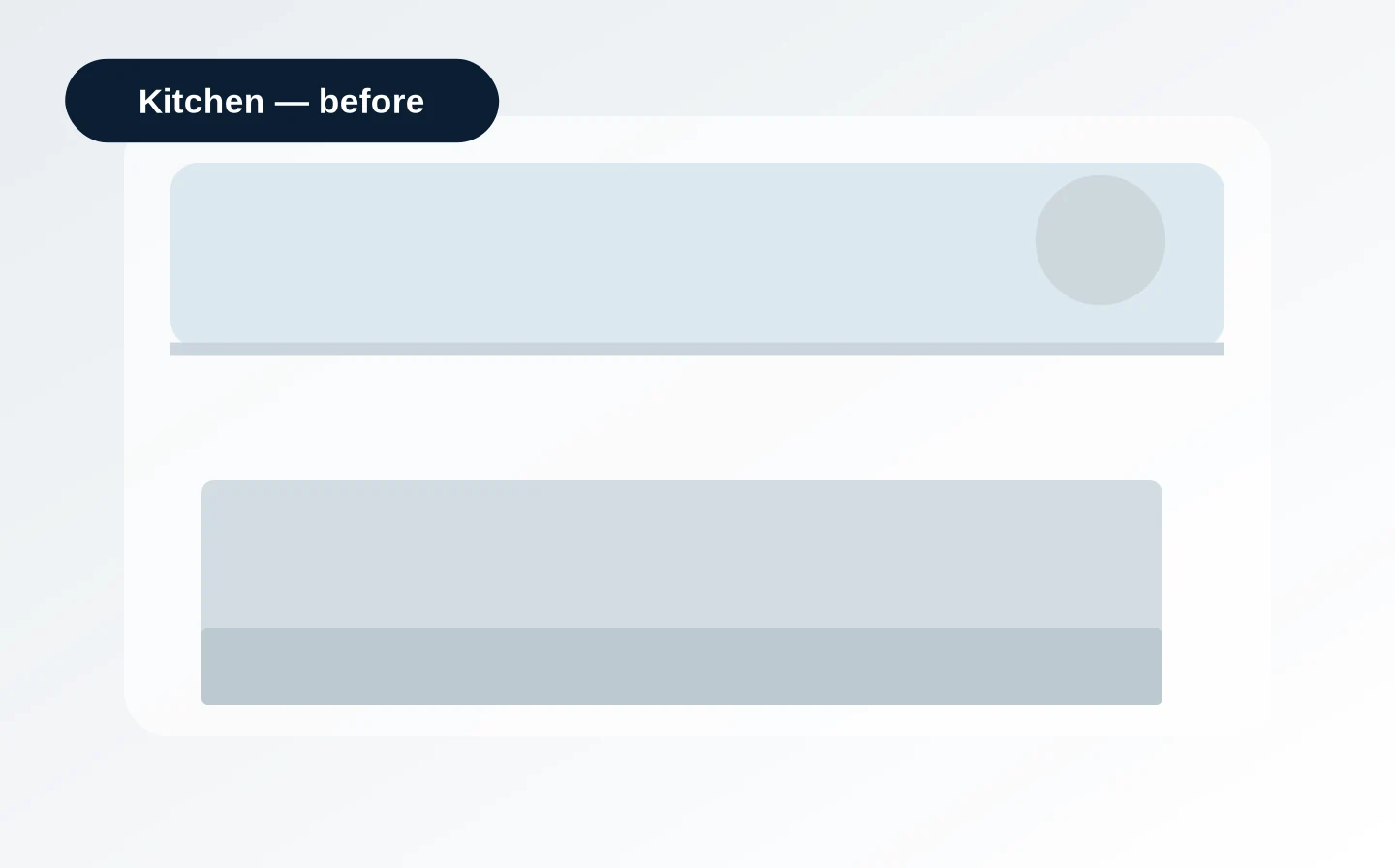1395x868 pixels.
Task: Click the gray circle in the blue panel
Action: coord(1100,240)
